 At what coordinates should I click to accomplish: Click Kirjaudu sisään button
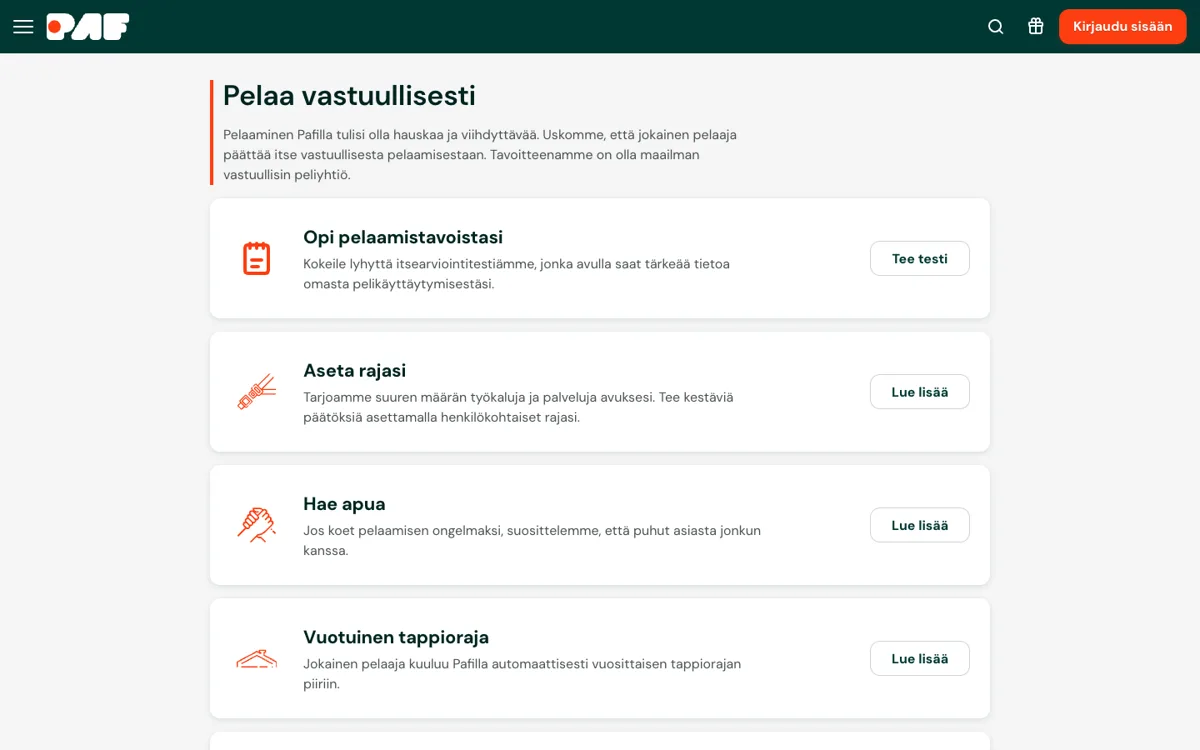[x=1122, y=27]
